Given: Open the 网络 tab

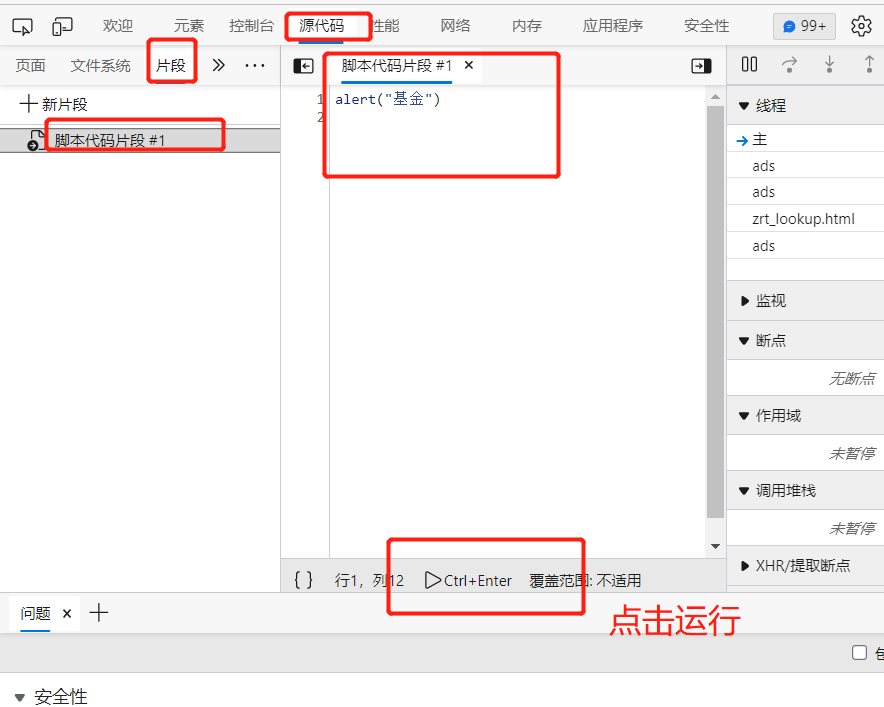Looking at the screenshot, I should click(456, 26).
